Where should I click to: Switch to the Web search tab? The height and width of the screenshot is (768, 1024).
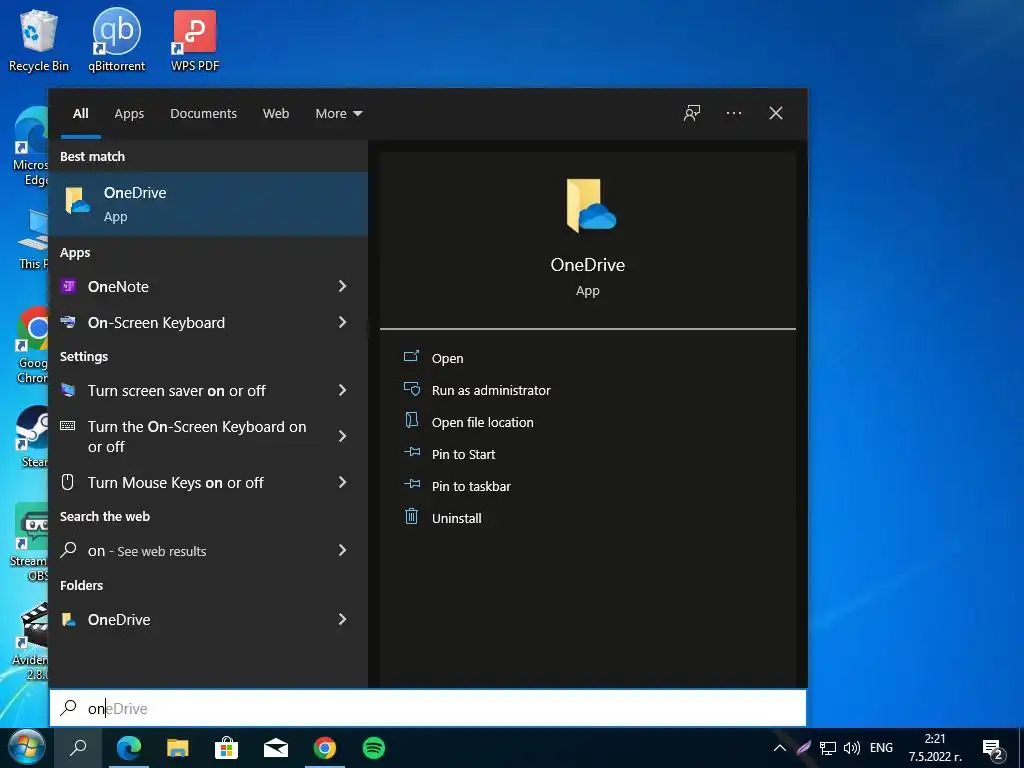click(x=276, y=114)
